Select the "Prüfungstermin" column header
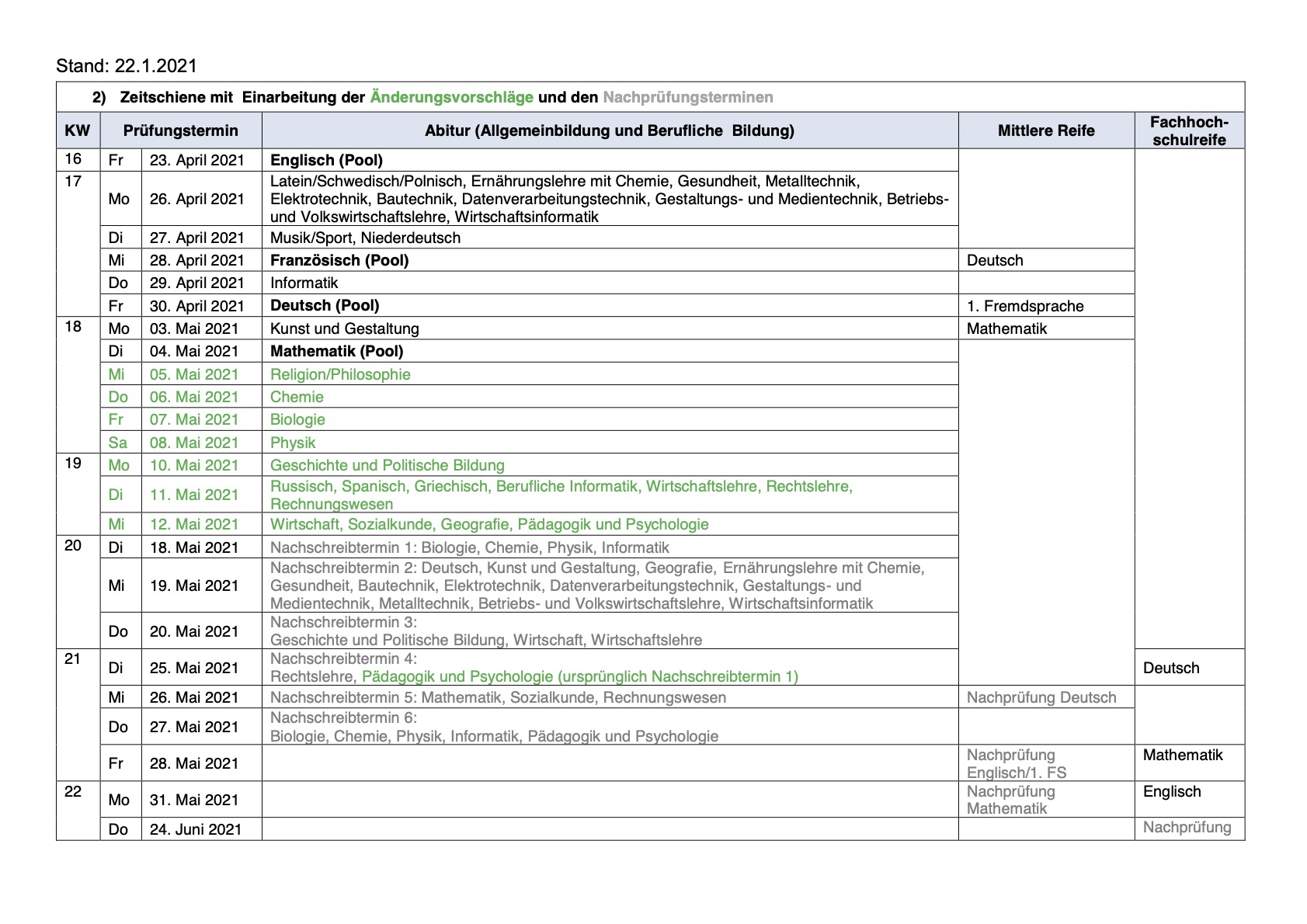 click(x=181, y=130)
